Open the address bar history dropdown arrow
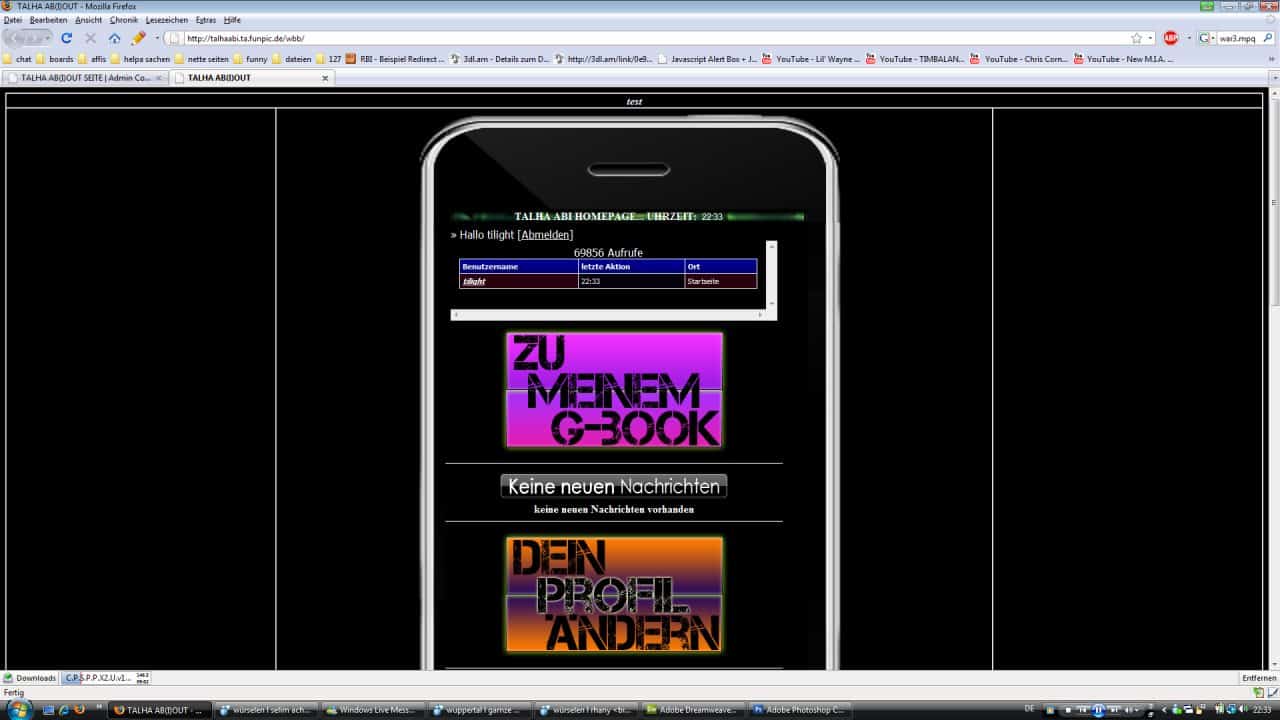Viewport: 1280px width, 720px height. point(1151,38)
